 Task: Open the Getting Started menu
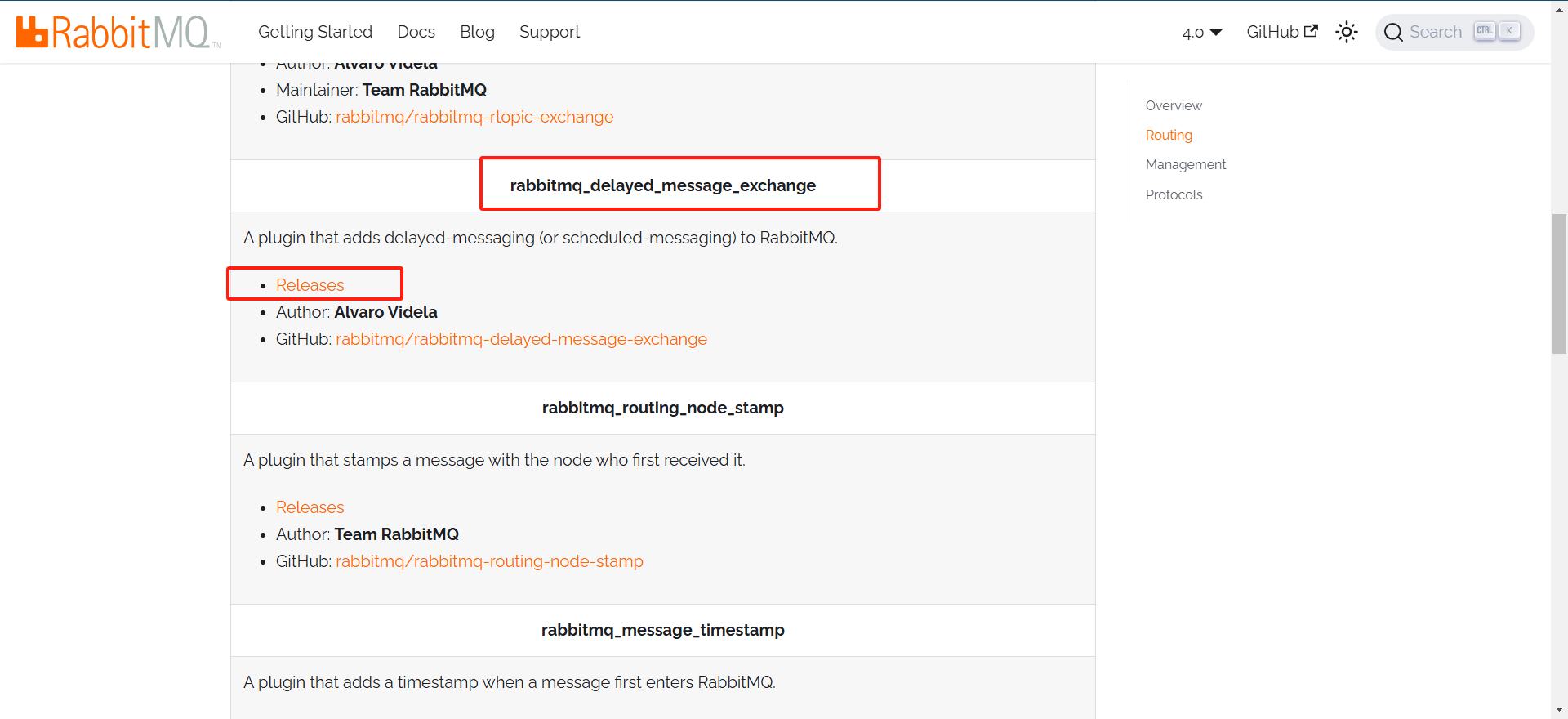[x=315, y=32]
